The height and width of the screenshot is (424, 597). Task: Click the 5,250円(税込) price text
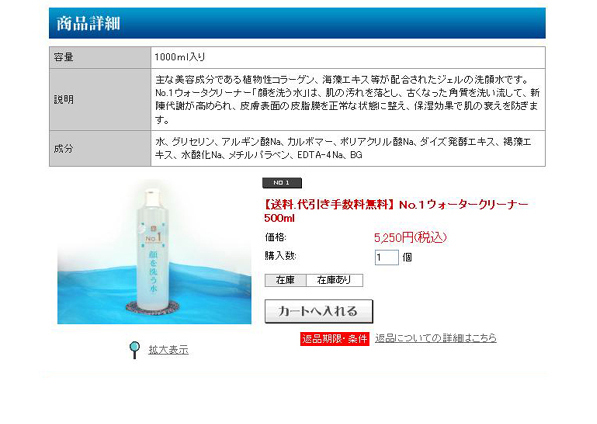410,238
